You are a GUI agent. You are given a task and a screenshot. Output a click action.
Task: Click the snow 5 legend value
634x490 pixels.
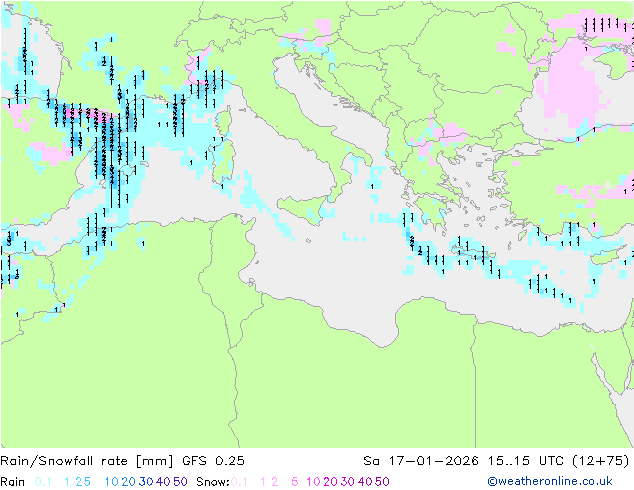pos(295,482)
